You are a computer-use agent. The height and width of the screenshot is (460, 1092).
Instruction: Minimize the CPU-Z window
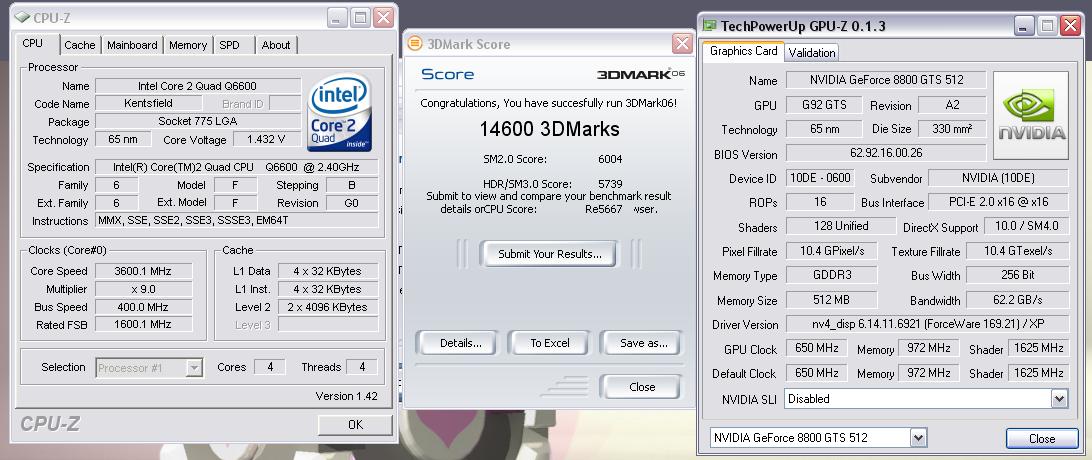[x=337, y=17]
